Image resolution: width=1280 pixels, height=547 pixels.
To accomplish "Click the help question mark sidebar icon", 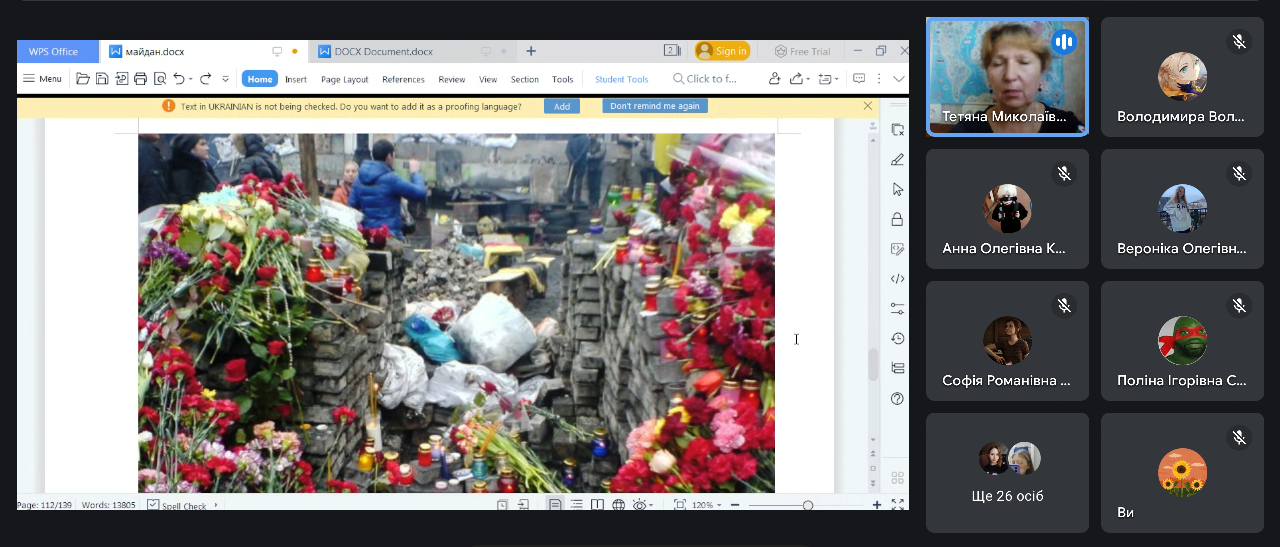I will (x=897, y=399).
